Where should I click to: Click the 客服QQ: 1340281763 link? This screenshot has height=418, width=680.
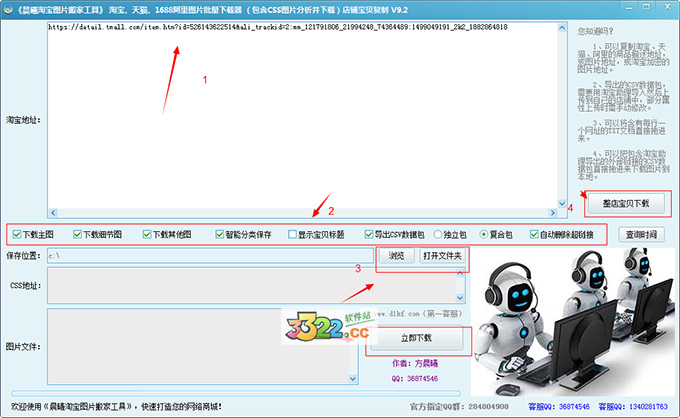pyautogui.click(x=633, y=407)
